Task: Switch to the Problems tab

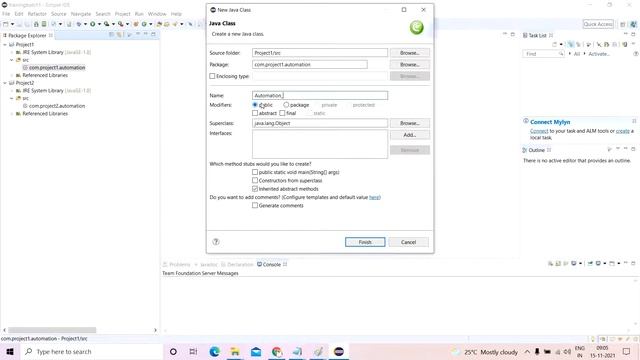Action: tap(180, 264)
